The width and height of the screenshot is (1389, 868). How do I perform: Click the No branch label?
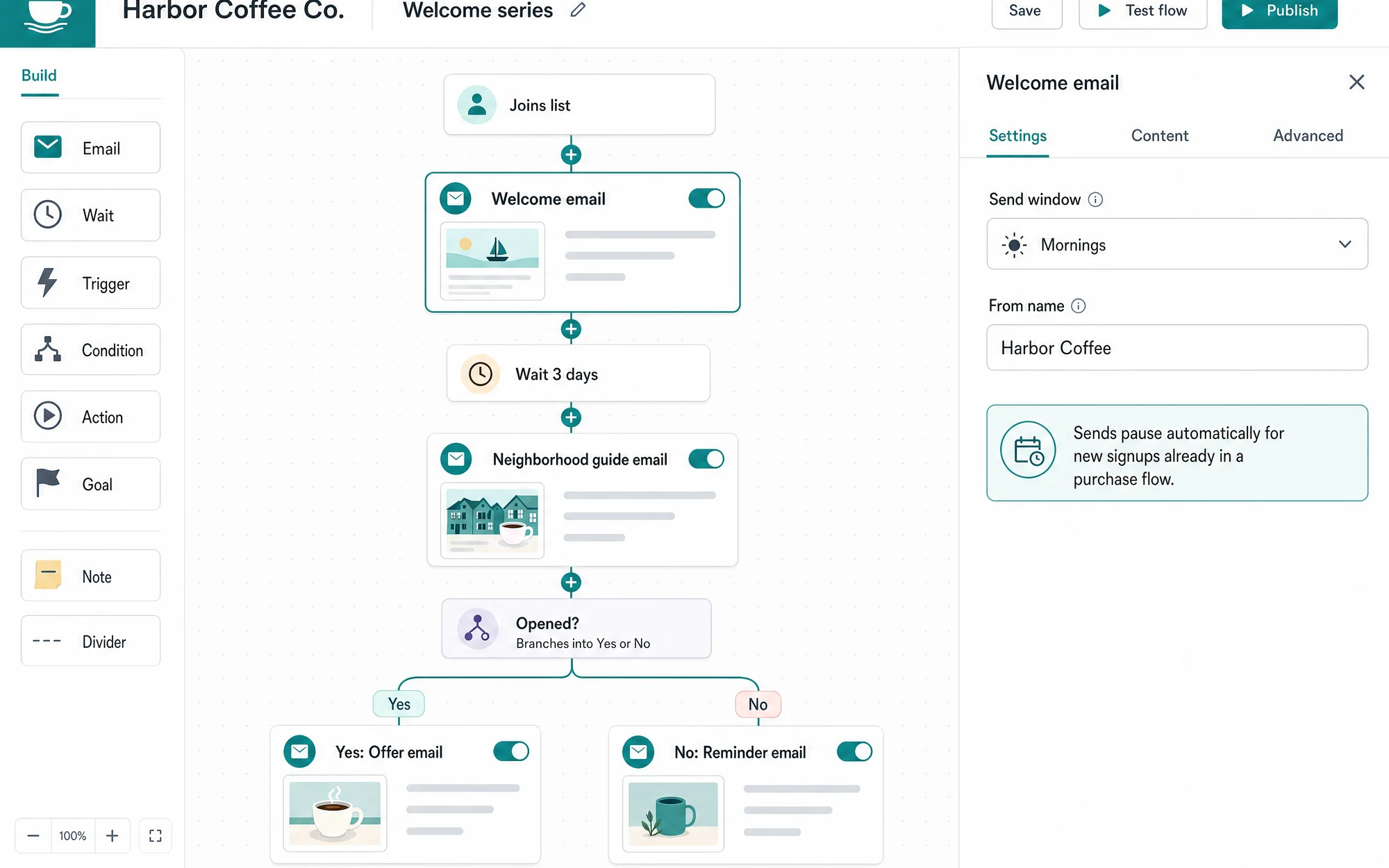click(758, 704)
